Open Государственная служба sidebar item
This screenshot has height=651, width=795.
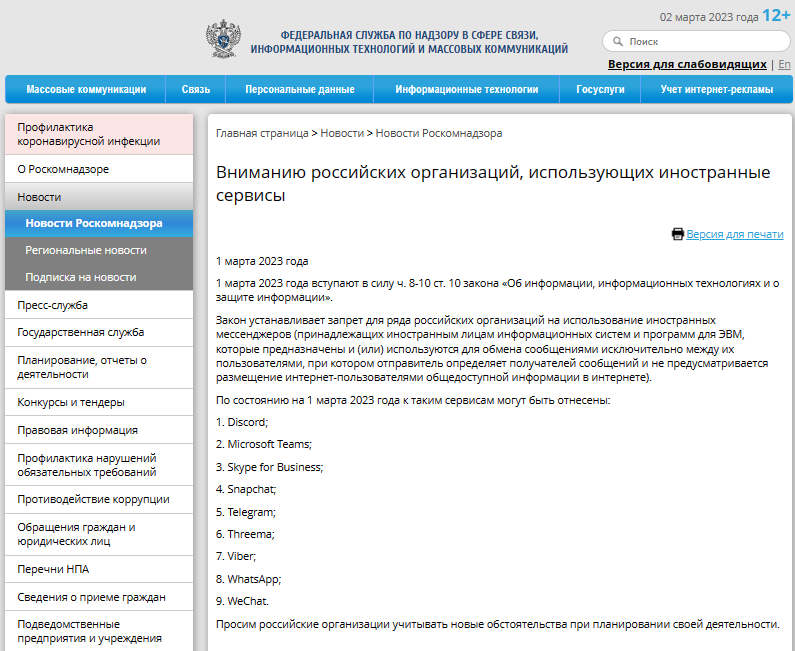tap(99, 332)
